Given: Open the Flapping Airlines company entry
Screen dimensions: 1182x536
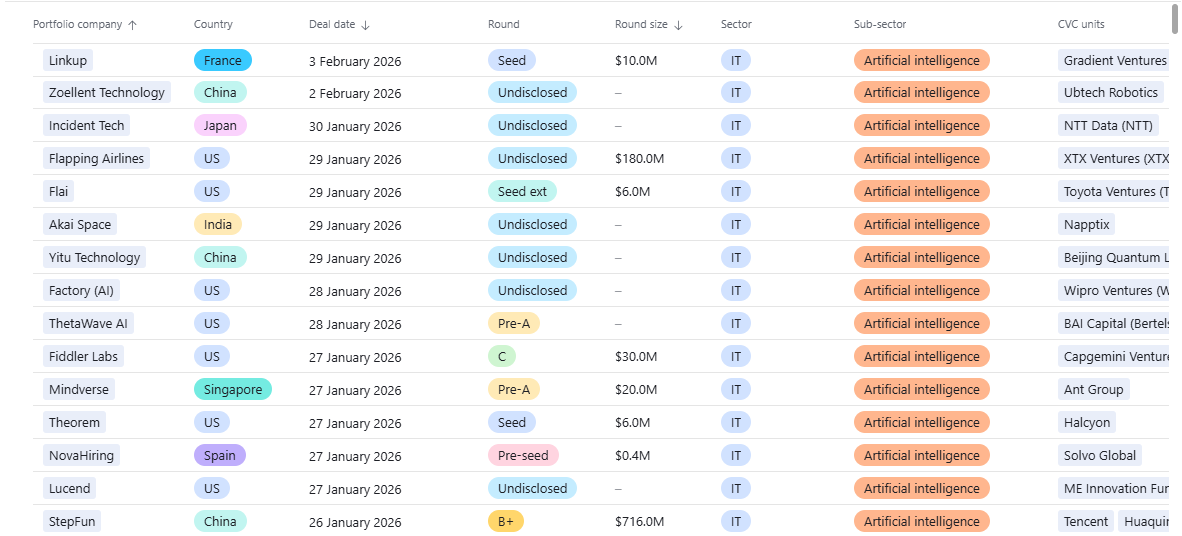Looking at the screenshot, I should pos(97,159).
